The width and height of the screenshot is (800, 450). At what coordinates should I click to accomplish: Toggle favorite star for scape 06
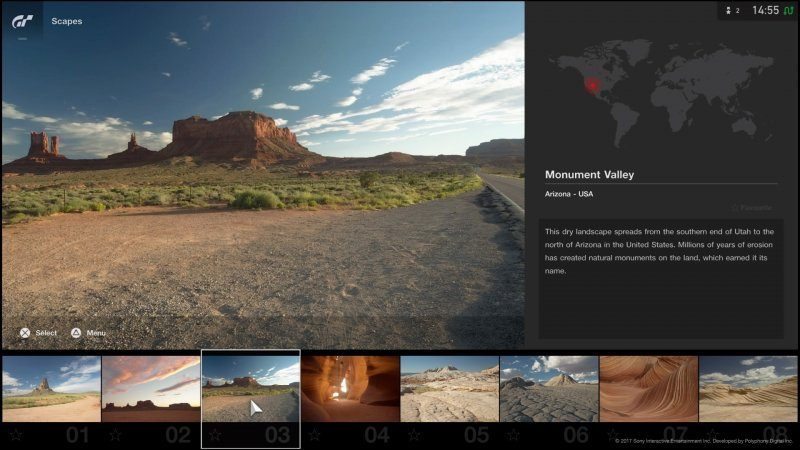(x=514, y=435)
